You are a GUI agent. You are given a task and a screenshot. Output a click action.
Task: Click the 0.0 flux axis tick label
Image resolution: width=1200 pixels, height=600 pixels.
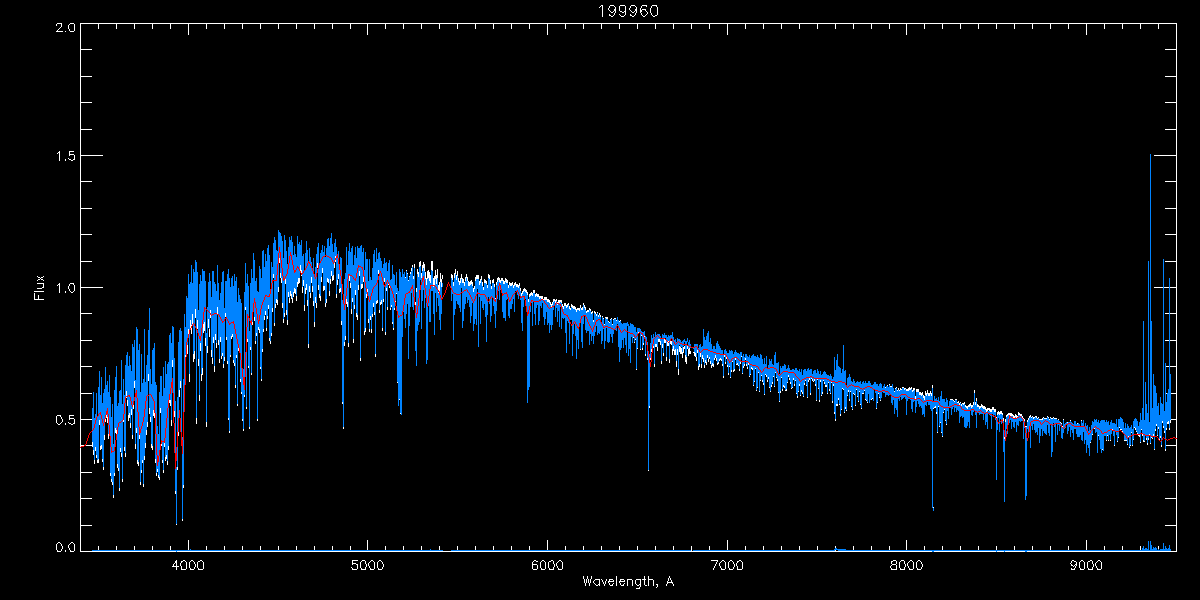point(66,549)
